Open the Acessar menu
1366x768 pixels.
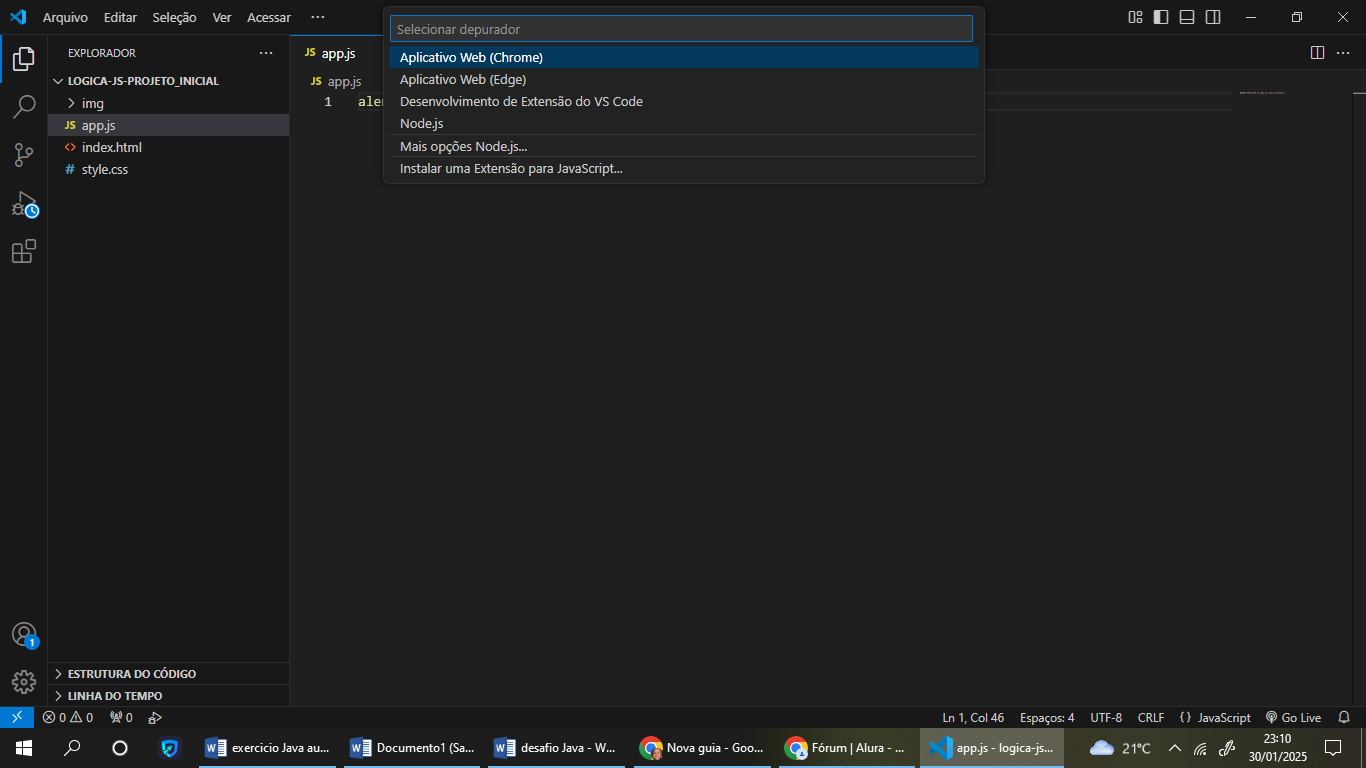[269, 17]
